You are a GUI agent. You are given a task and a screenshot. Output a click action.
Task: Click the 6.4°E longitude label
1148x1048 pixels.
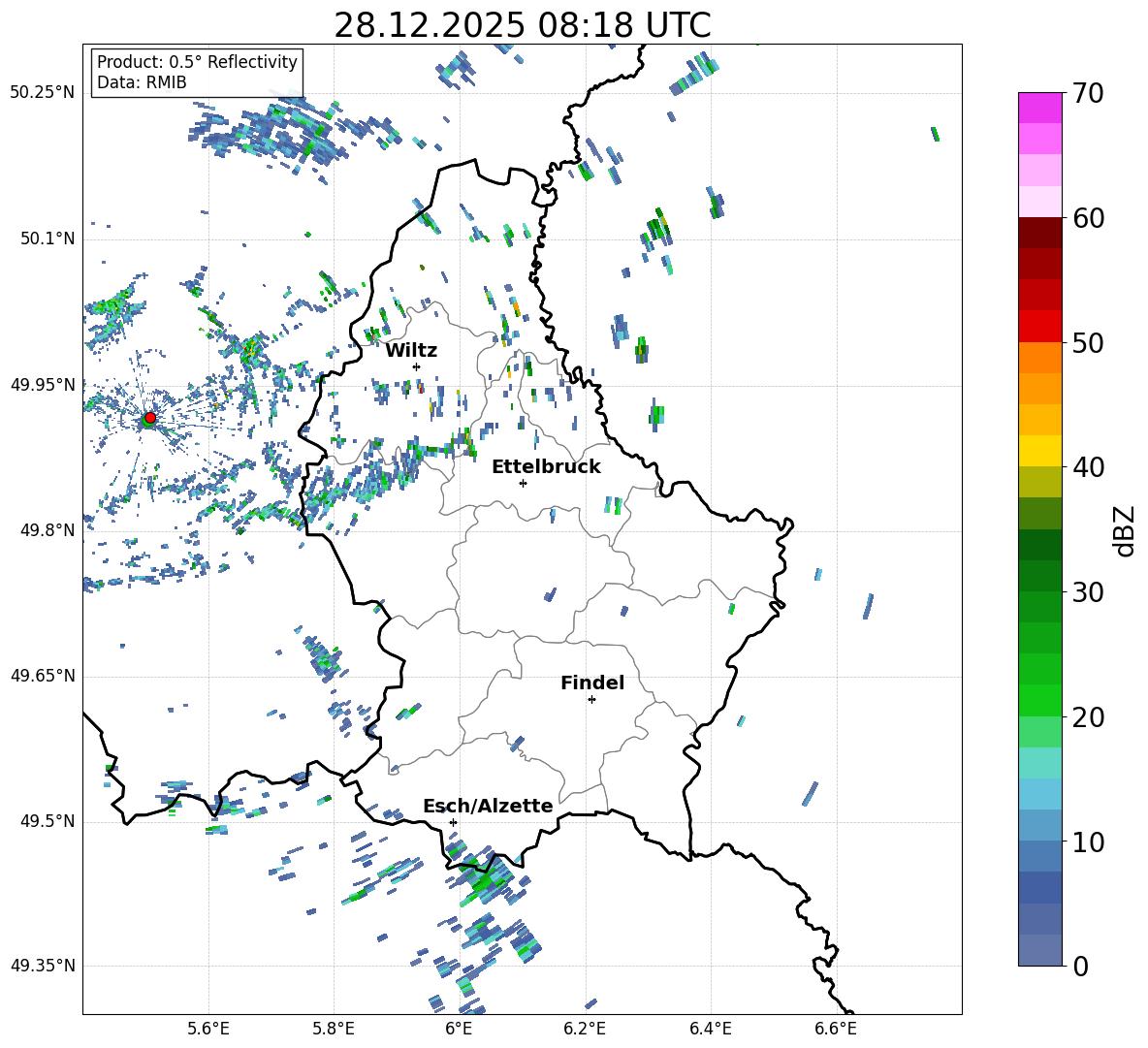[x=710, y=1029]
